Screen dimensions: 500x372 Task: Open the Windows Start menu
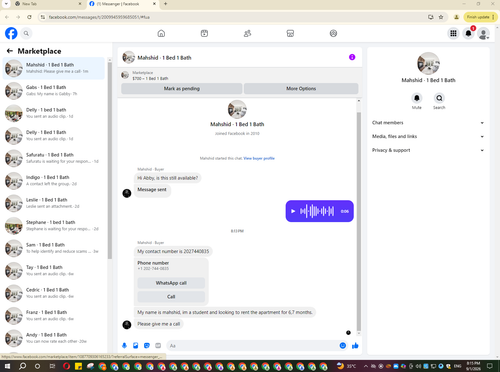click(7, 366)
